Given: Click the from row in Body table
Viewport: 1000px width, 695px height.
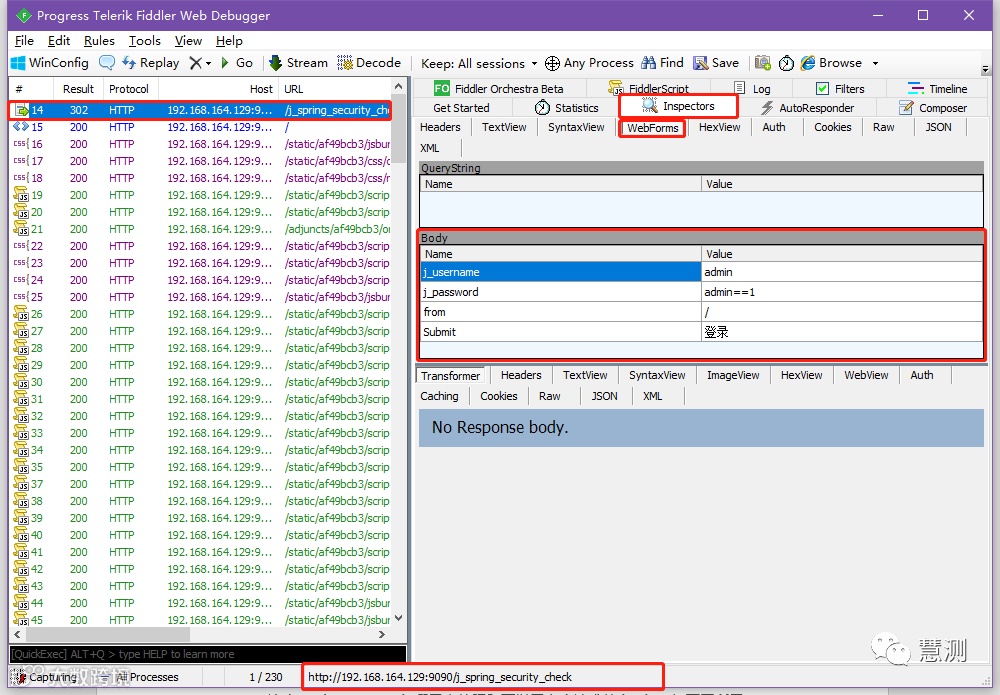Looking at the screenshot, I should (x=701, y=312).
